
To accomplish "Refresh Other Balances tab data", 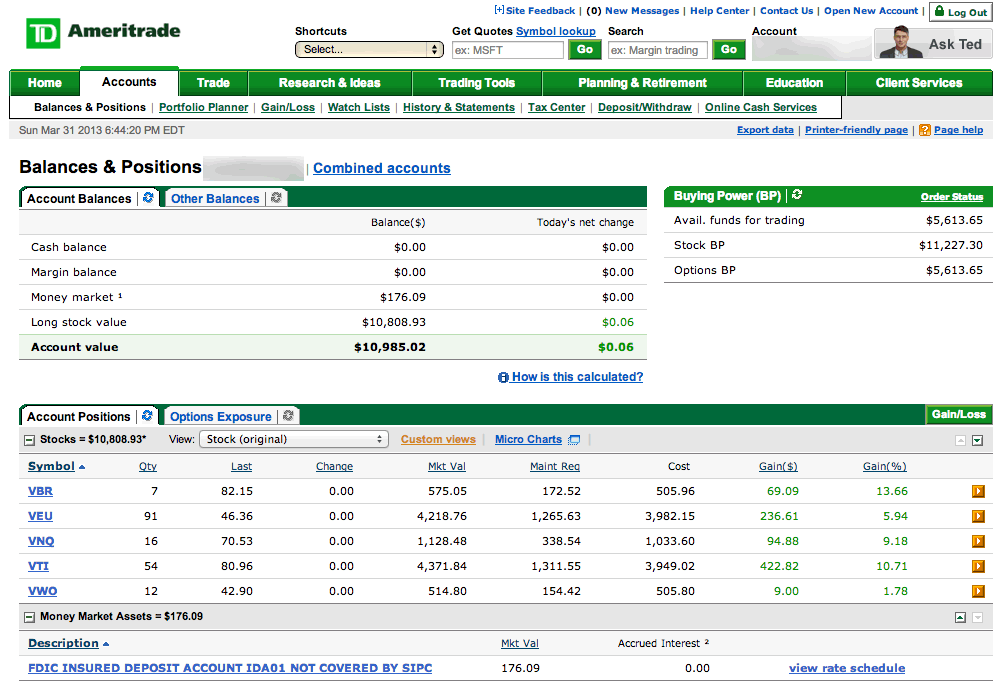I will point(276,198).
